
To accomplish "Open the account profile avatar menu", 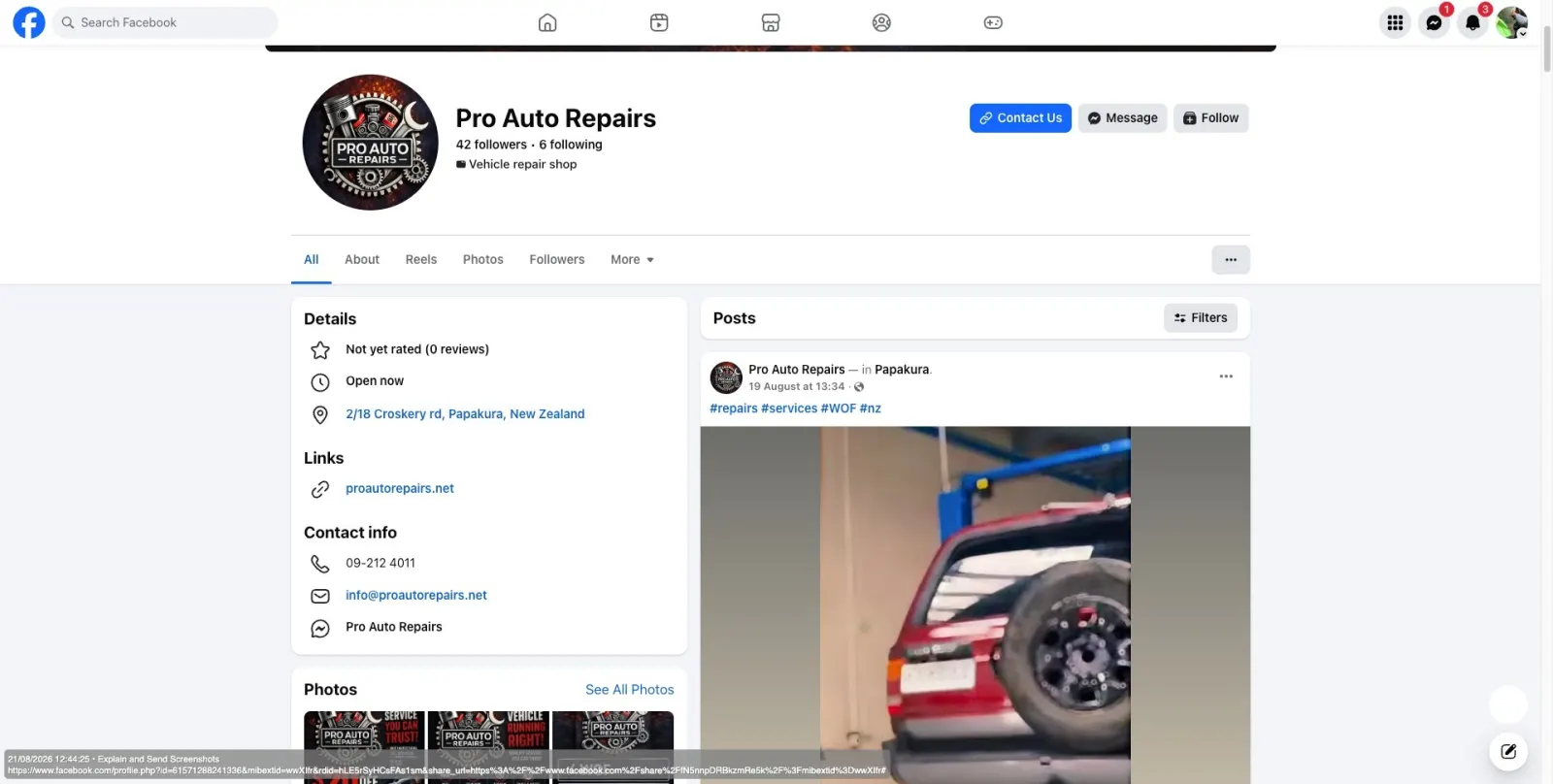I will [1511, 22].
